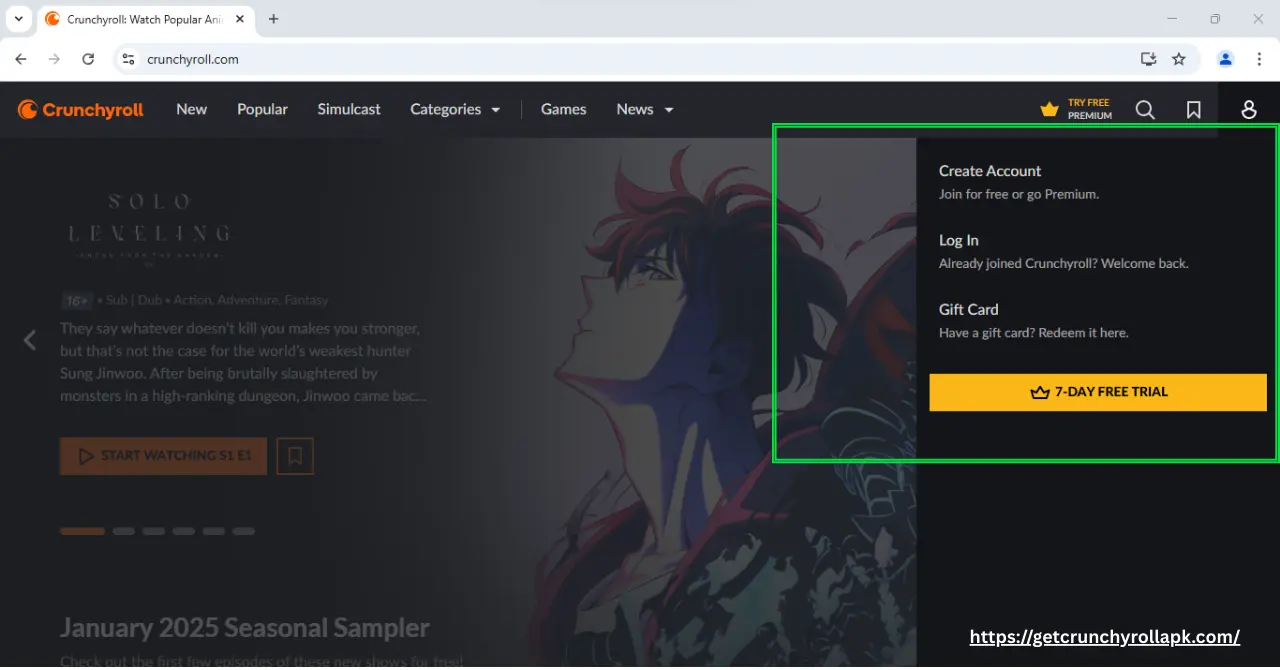The image size is (1280, 670).
Task: Open the Popular page
Action: pyautogui.click(x=262, y=110)
